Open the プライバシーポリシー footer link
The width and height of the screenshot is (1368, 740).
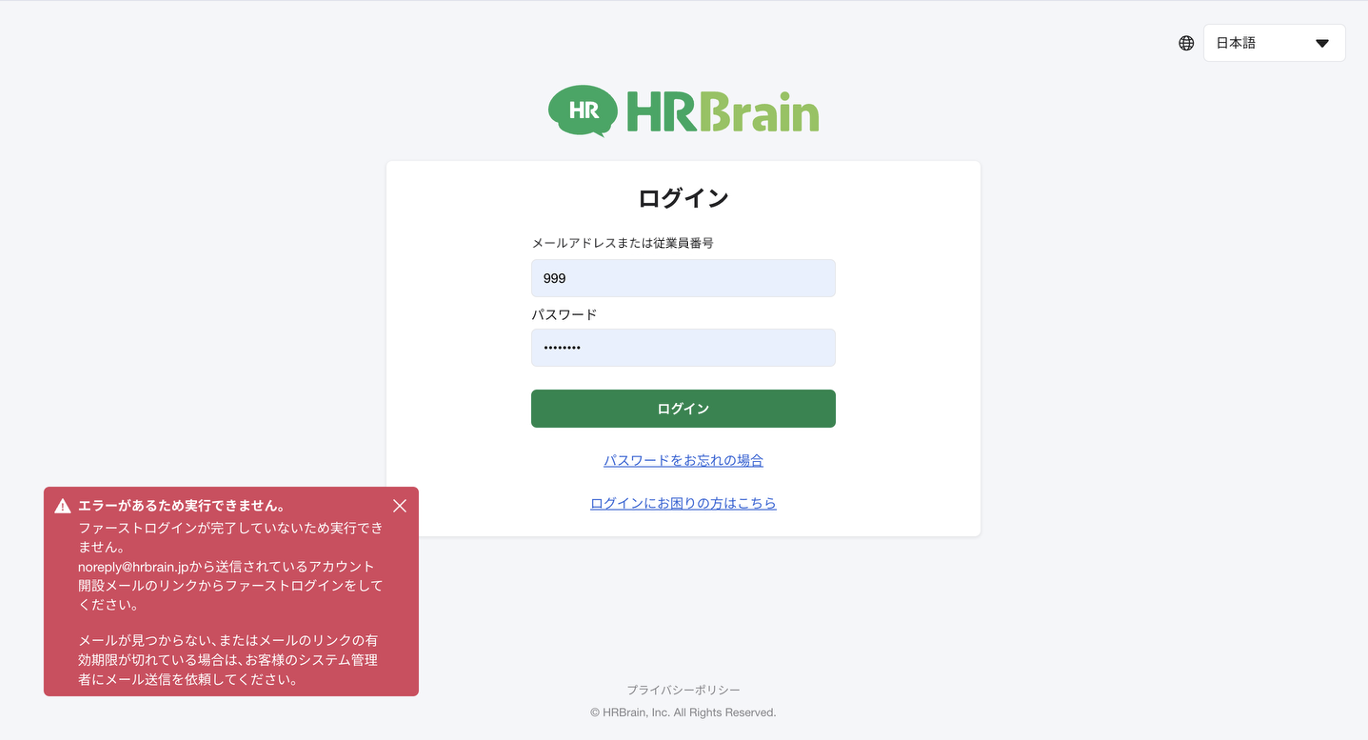coord(683,690)
